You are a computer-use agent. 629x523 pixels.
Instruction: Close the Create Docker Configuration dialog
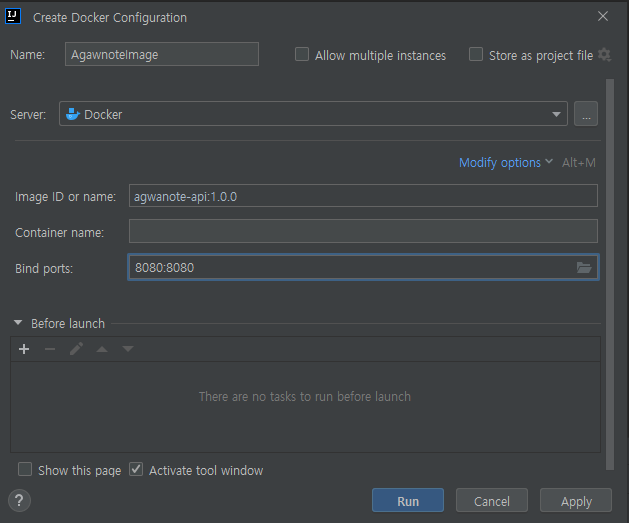[603, 16]
